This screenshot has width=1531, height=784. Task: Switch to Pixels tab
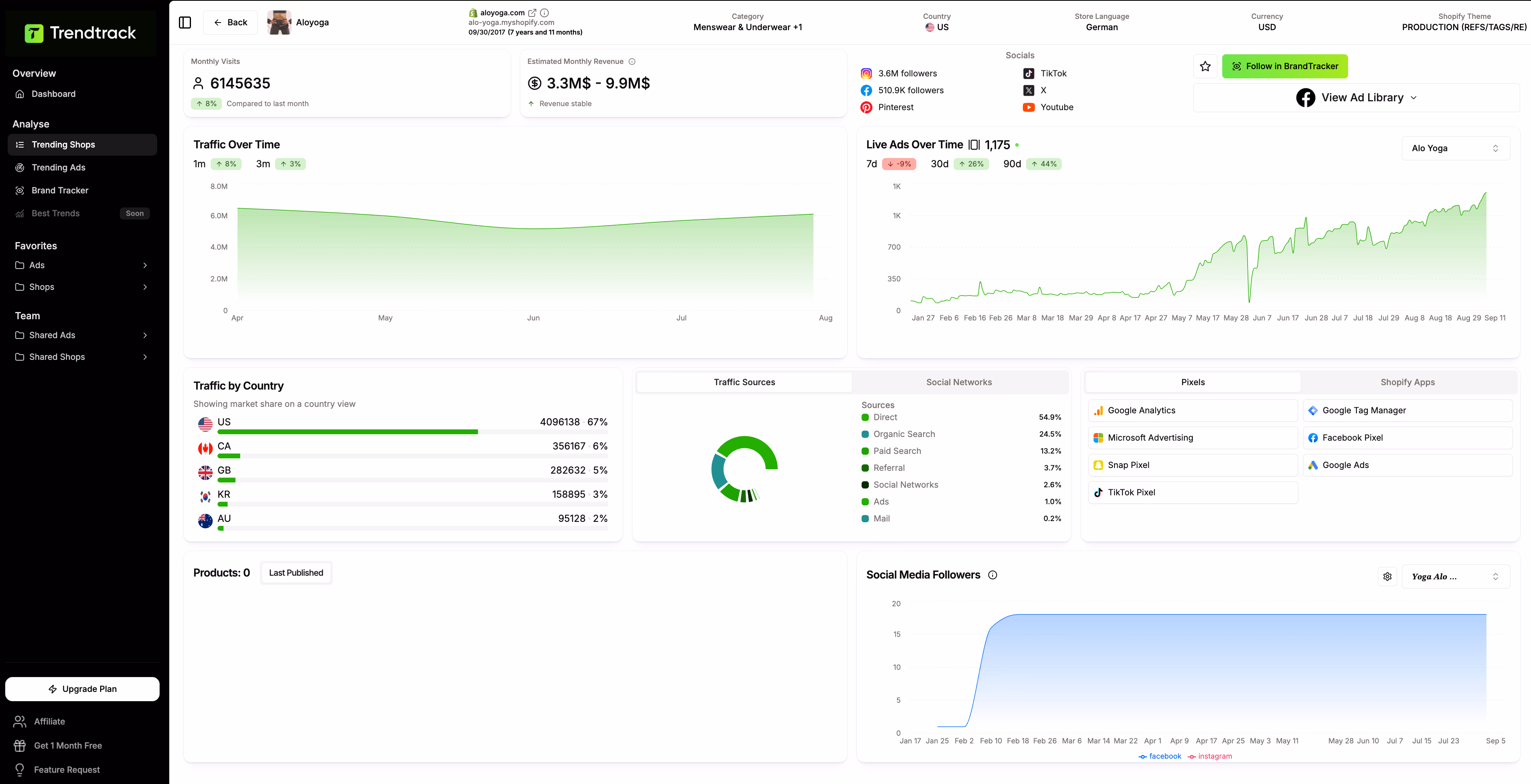pyautogui.click(x=1193, y=382)
